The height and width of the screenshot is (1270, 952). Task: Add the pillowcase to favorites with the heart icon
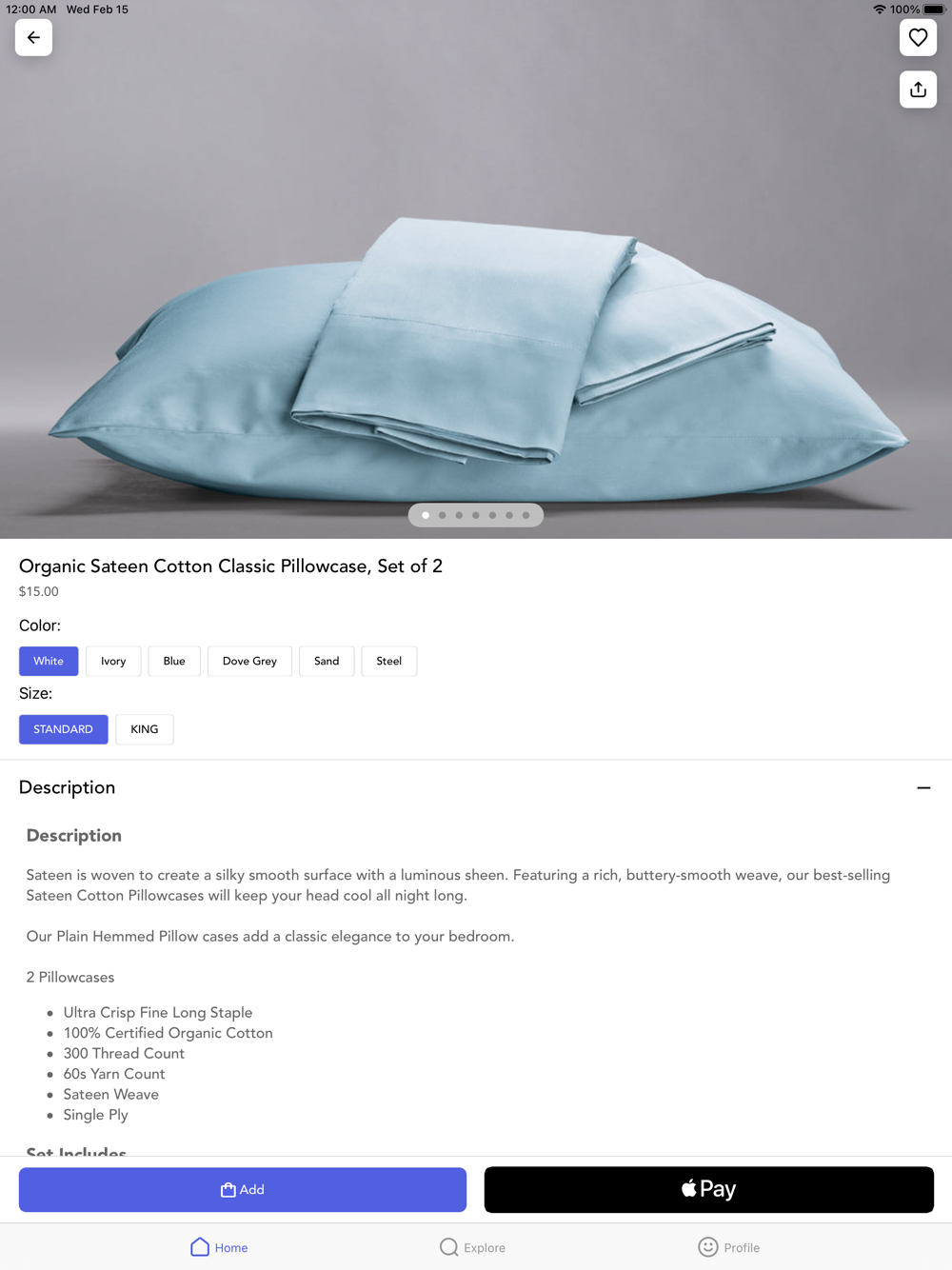click(x=918, y=38)
